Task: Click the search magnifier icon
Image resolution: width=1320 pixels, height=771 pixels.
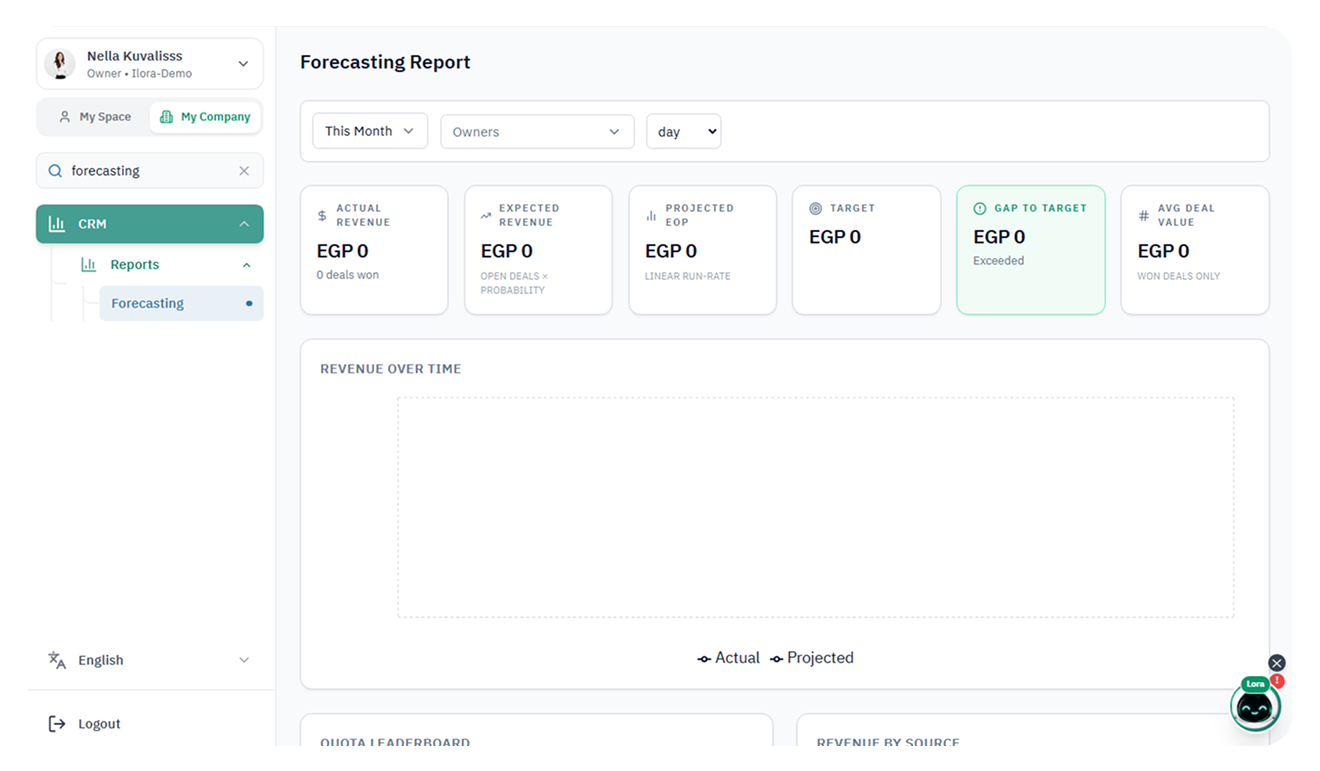Action: pos(55,171)
